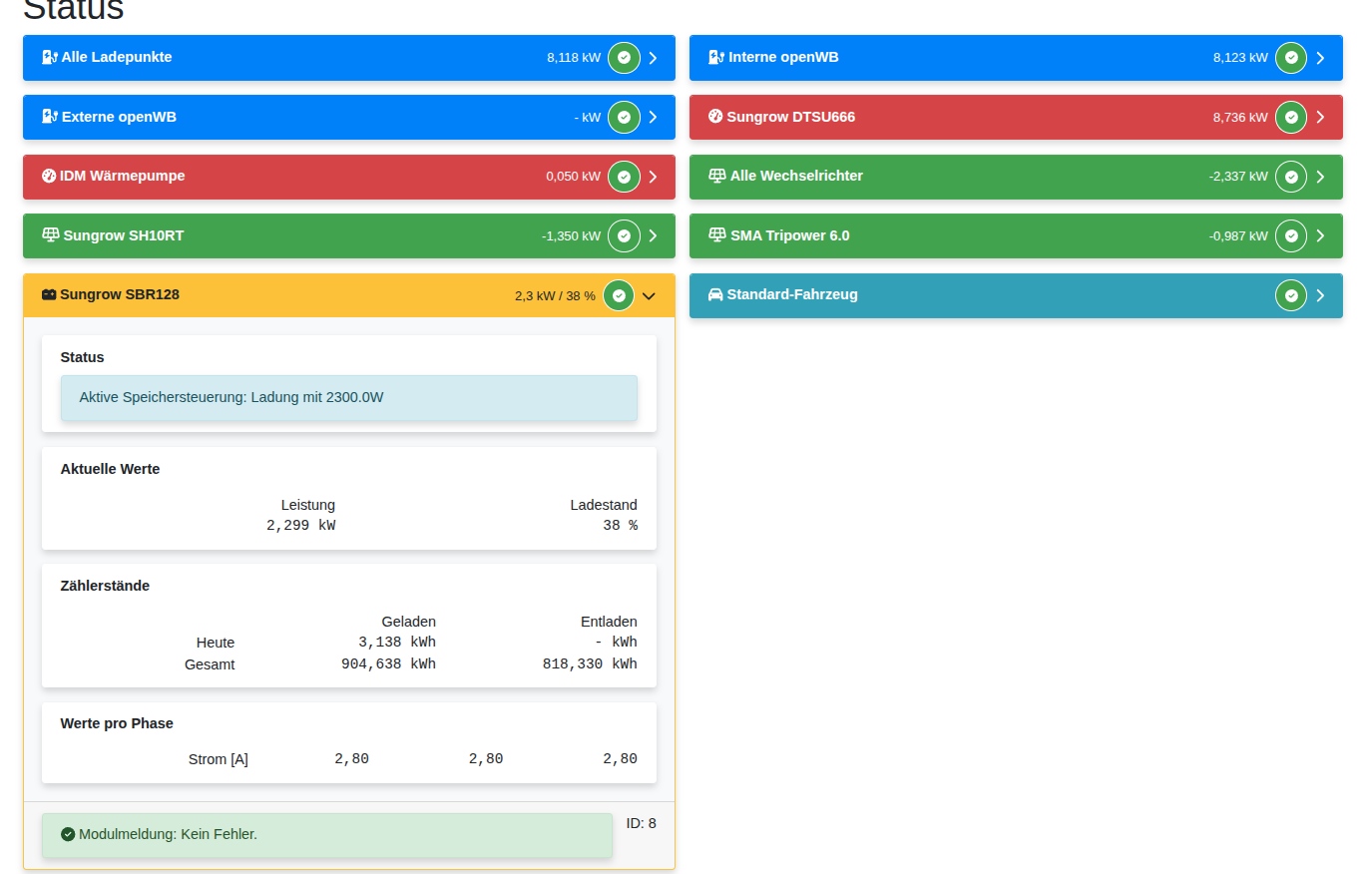
Task: Click the Gesamt Entladen value 818,330 kWh
Action: pos(590,664)
